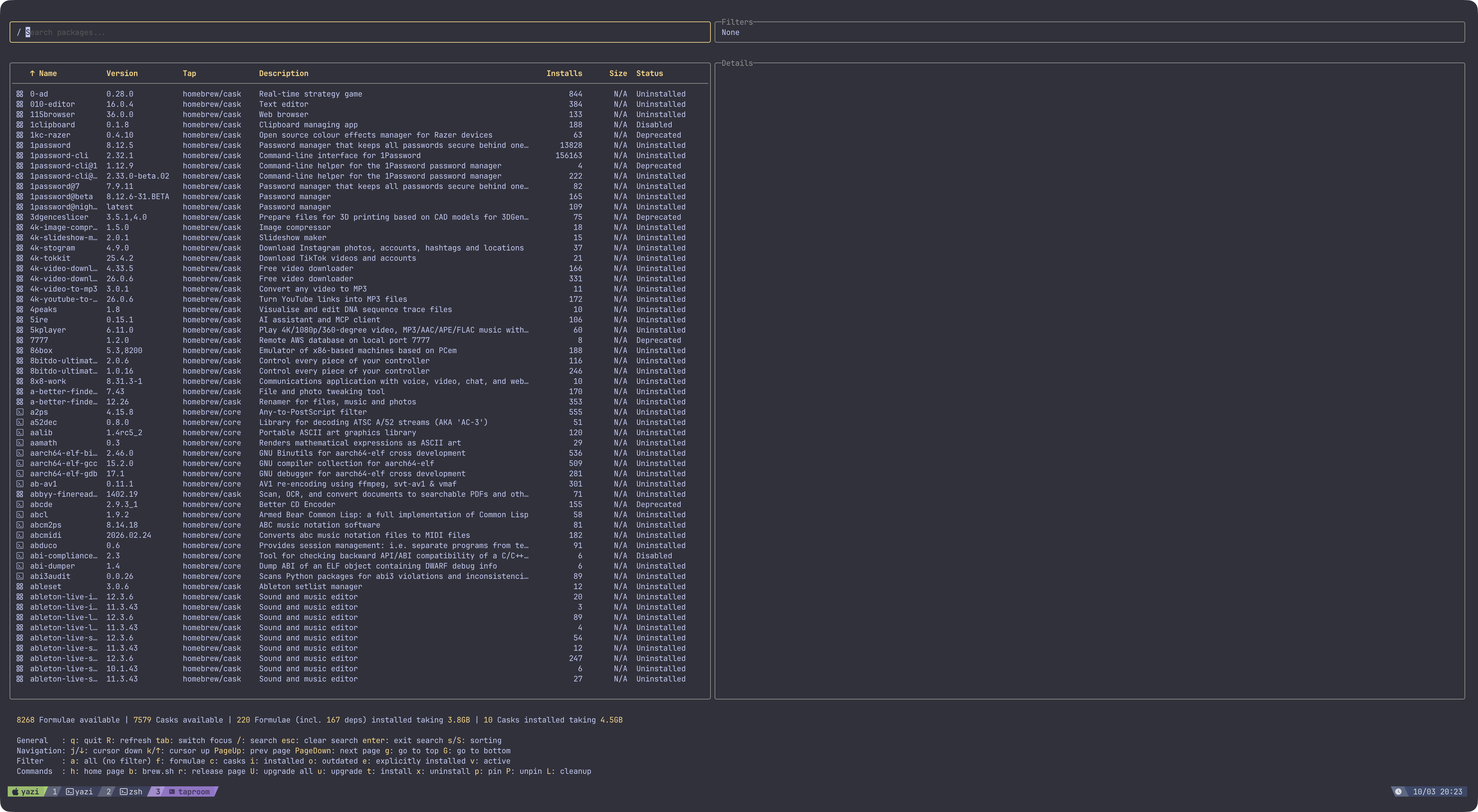
Task: Click the terminal icon in taproom tab
Action: coord(172,792)
